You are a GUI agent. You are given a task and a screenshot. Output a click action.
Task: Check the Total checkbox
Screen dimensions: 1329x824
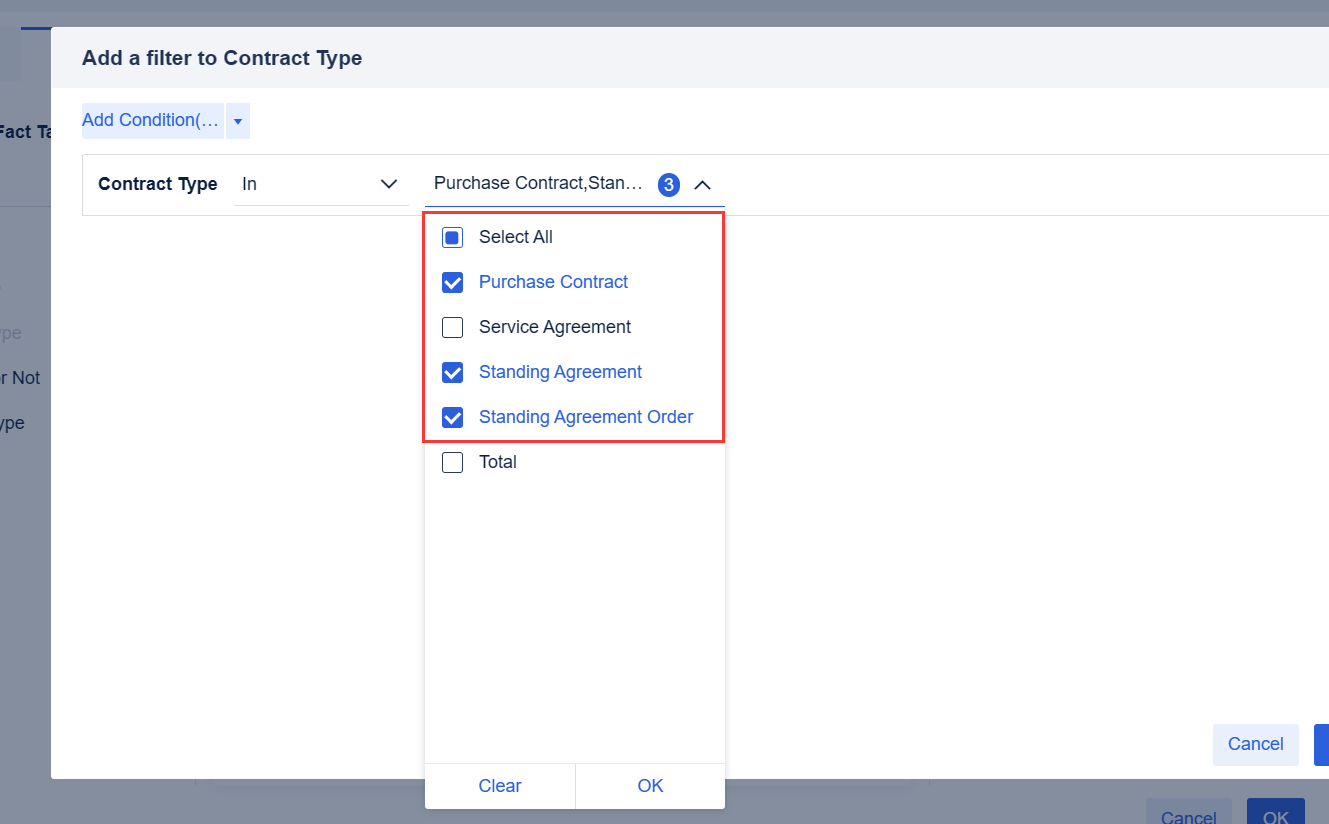tap(453, 463)
